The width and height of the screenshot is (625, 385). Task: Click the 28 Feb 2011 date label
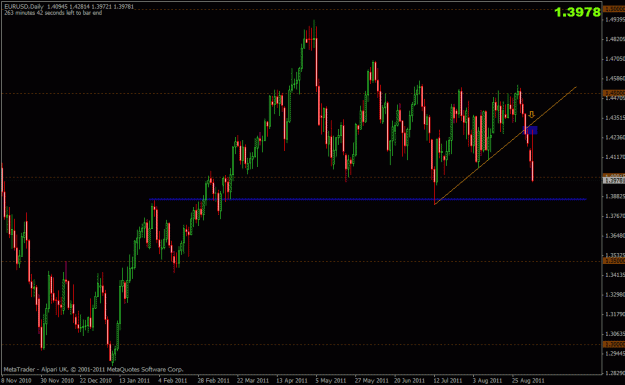click(x=213, y=380)
